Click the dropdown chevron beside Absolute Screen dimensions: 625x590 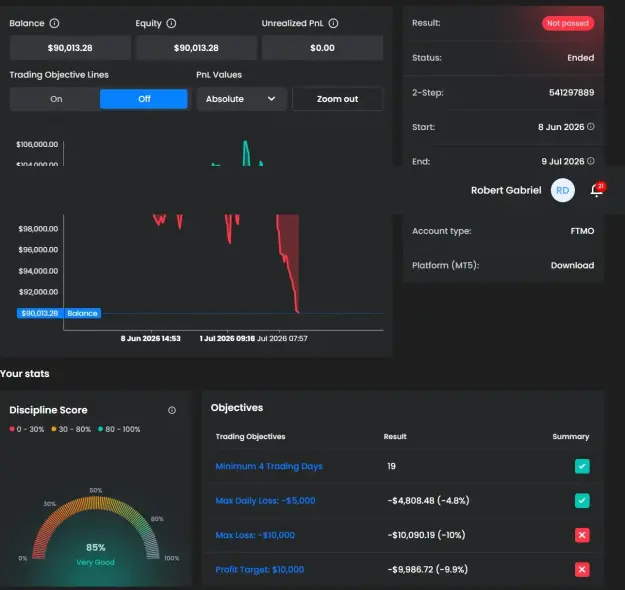click(271, 99)
